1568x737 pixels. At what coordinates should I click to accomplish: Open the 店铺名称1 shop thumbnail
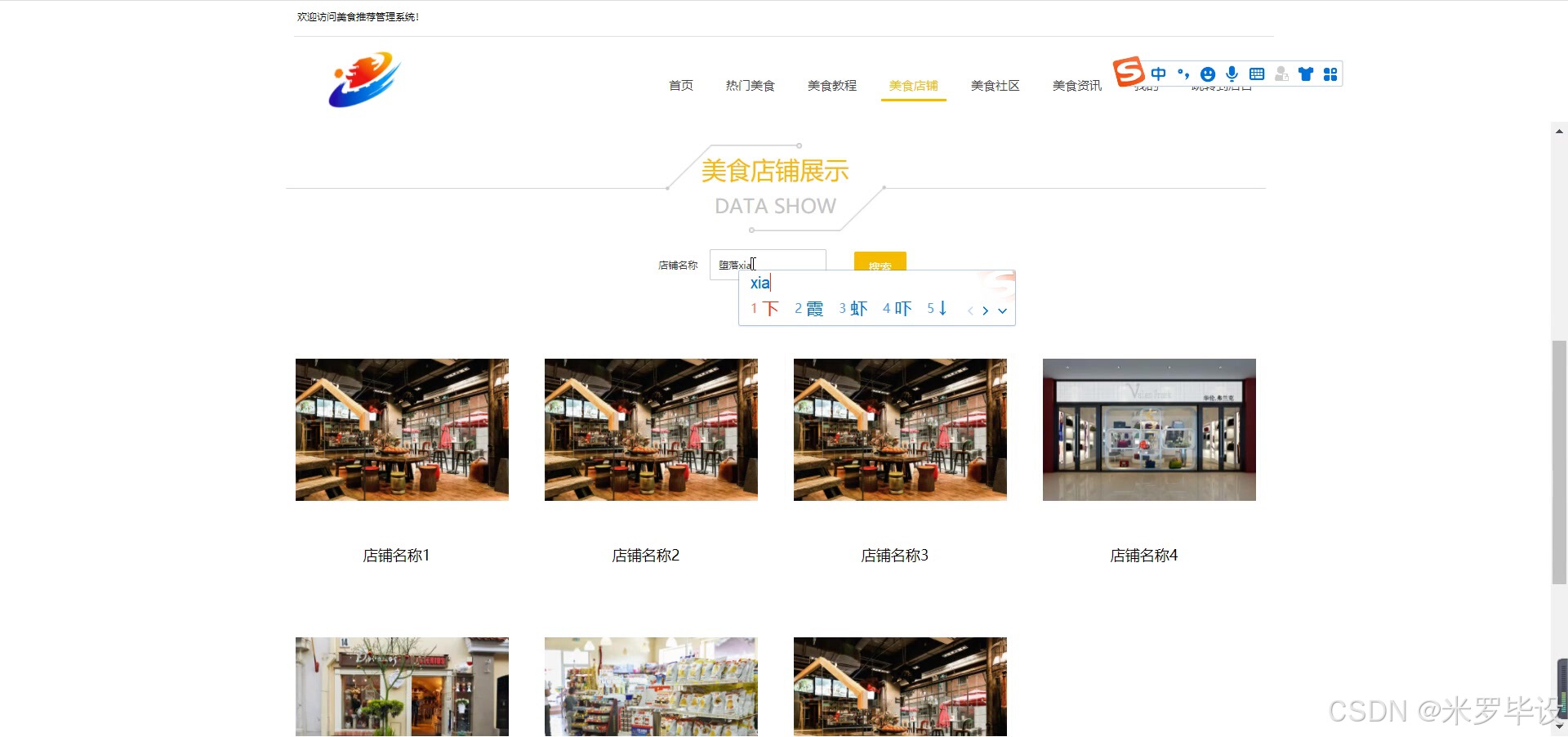point(402,430)
